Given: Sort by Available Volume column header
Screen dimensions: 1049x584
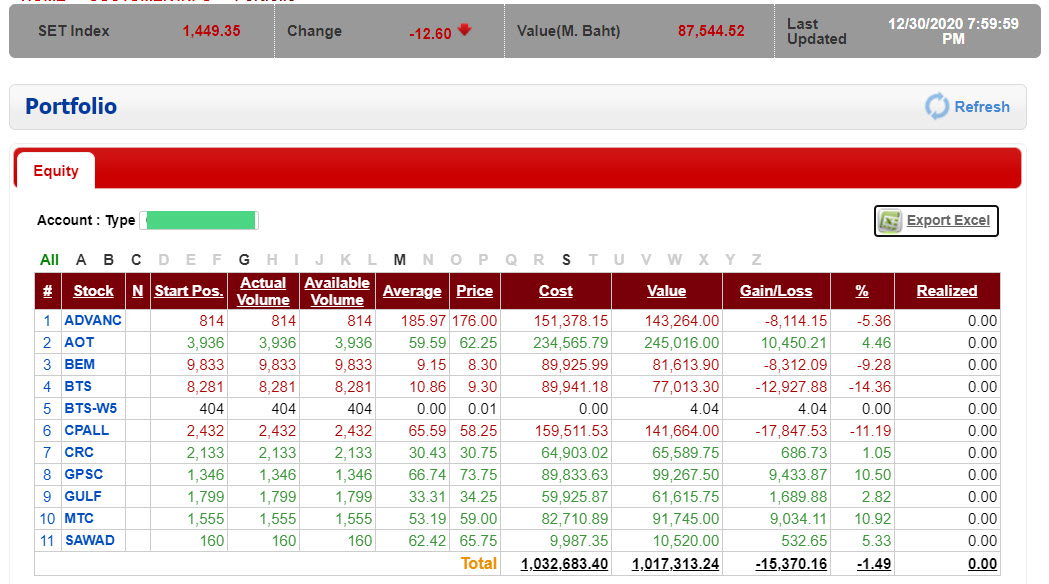Looking at the screenshot, I should (x=337, y=291).
